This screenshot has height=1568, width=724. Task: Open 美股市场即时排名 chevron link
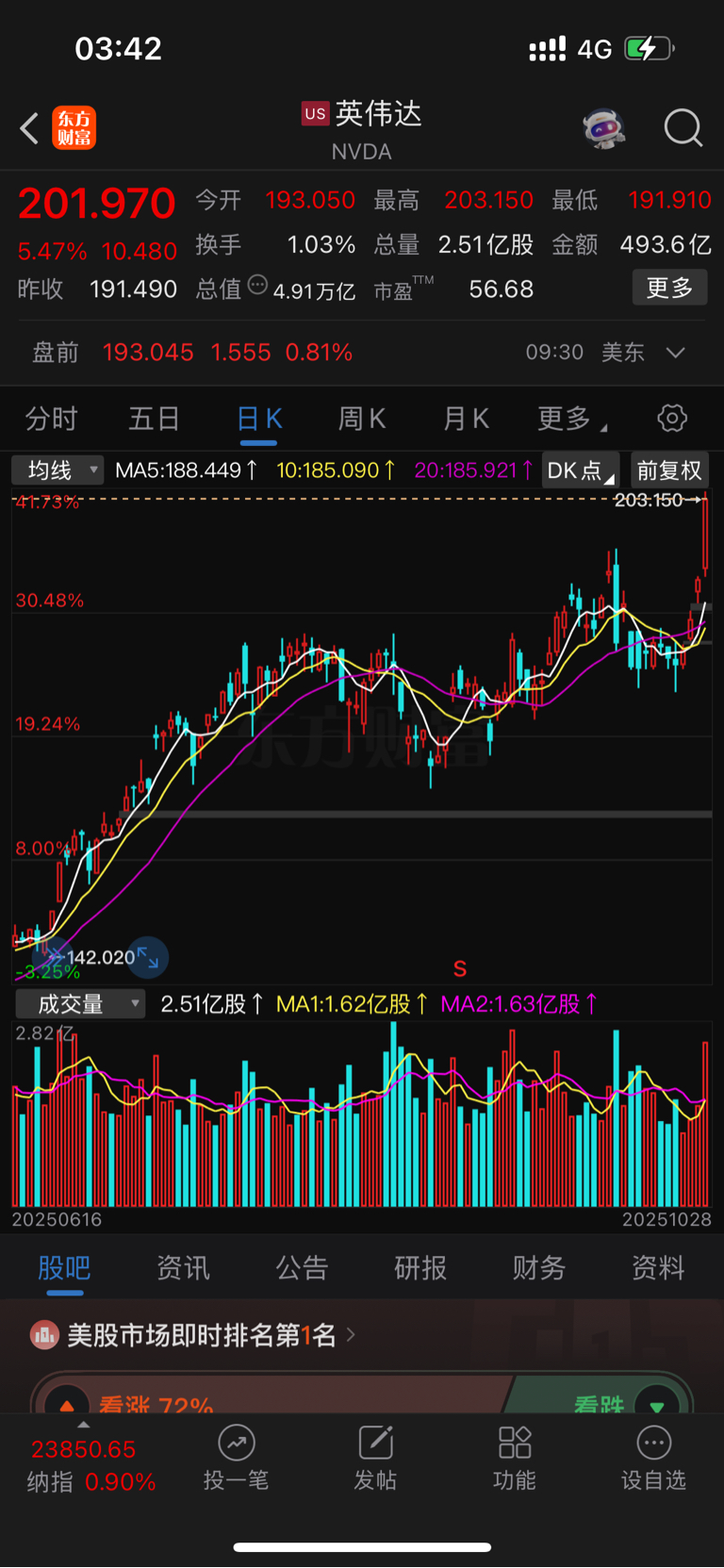point(351,1334)
